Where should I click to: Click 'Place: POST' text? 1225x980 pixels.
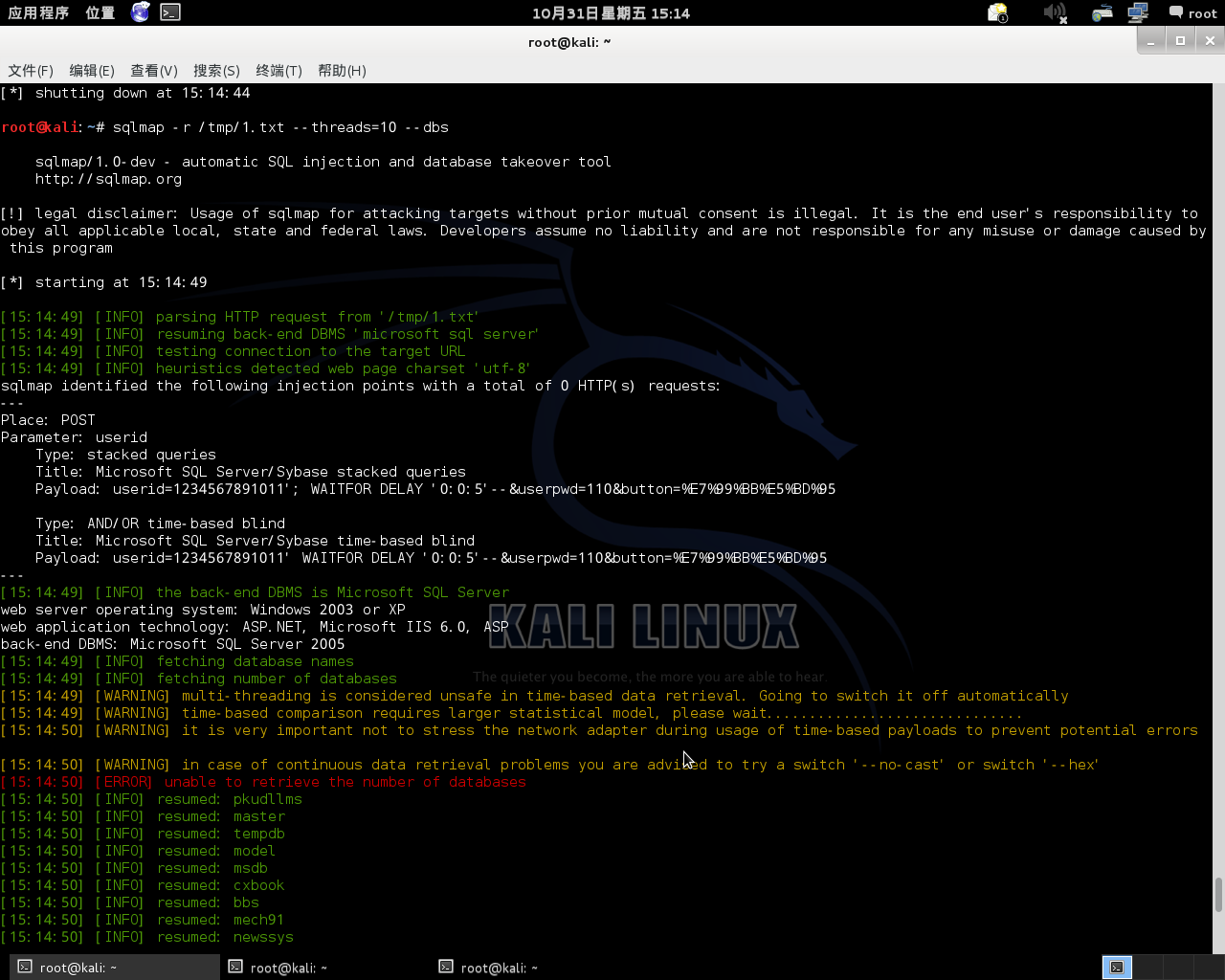pyautogui.click(x=48, y=420)
